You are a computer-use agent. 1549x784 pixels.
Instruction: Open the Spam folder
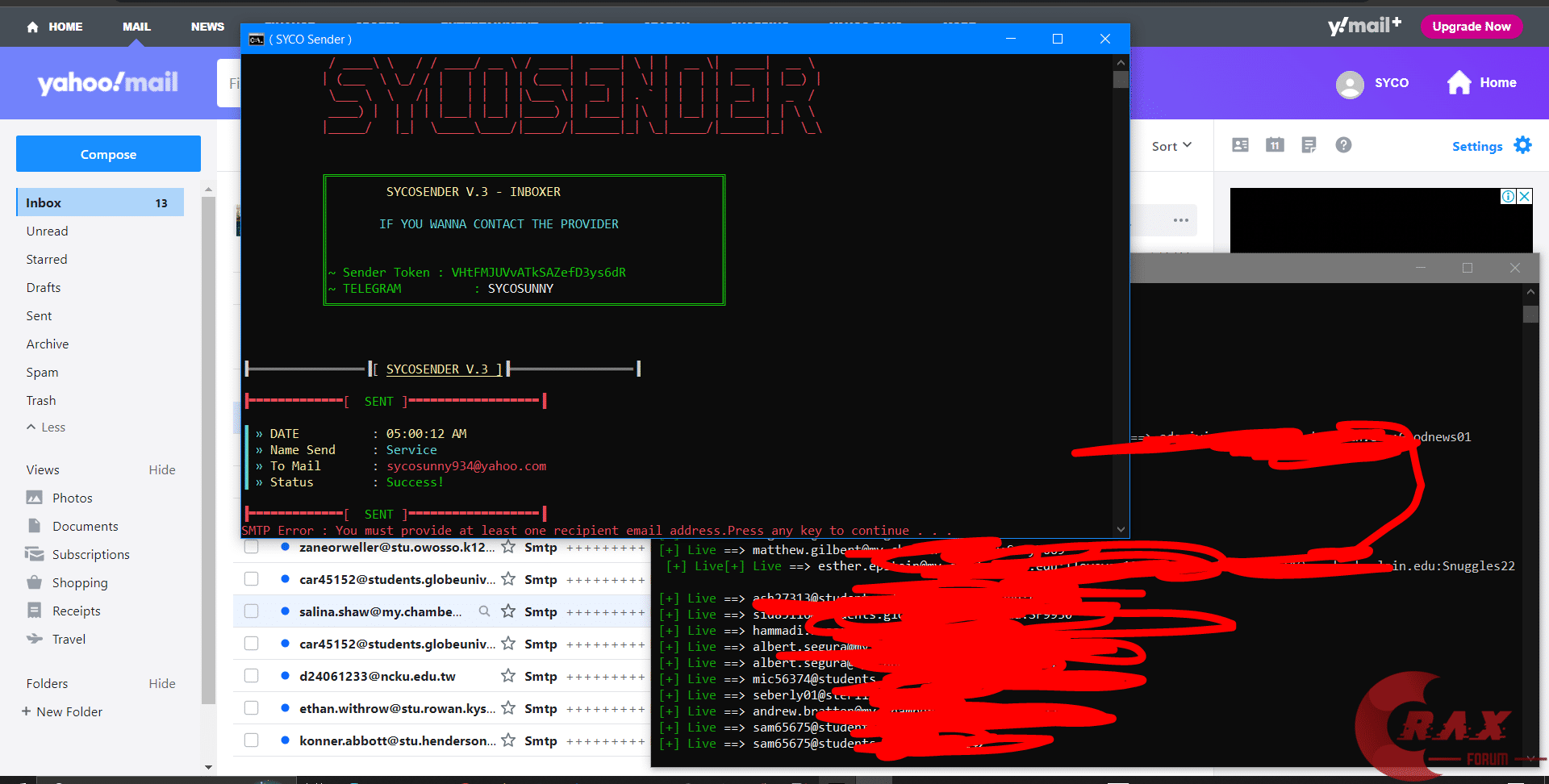(42, 372)
